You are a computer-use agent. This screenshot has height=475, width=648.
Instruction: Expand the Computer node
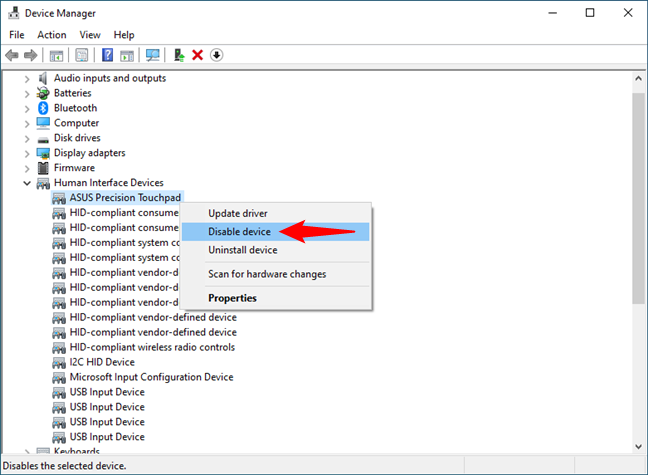coord(27,124)
